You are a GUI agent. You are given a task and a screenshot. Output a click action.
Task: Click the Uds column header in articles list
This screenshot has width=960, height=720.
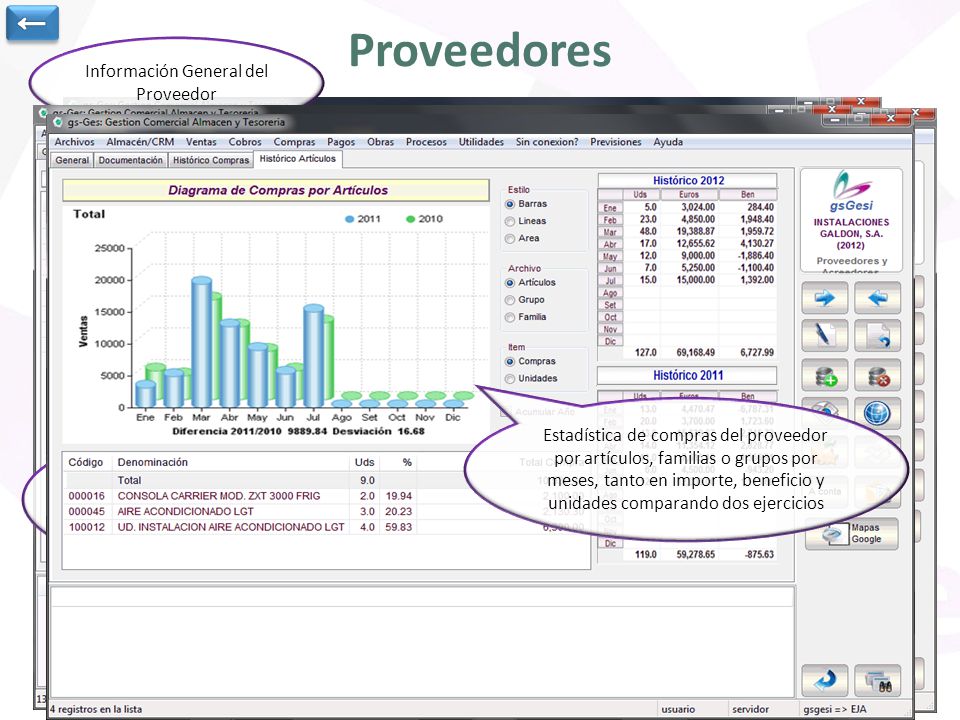tap(364, 463)
